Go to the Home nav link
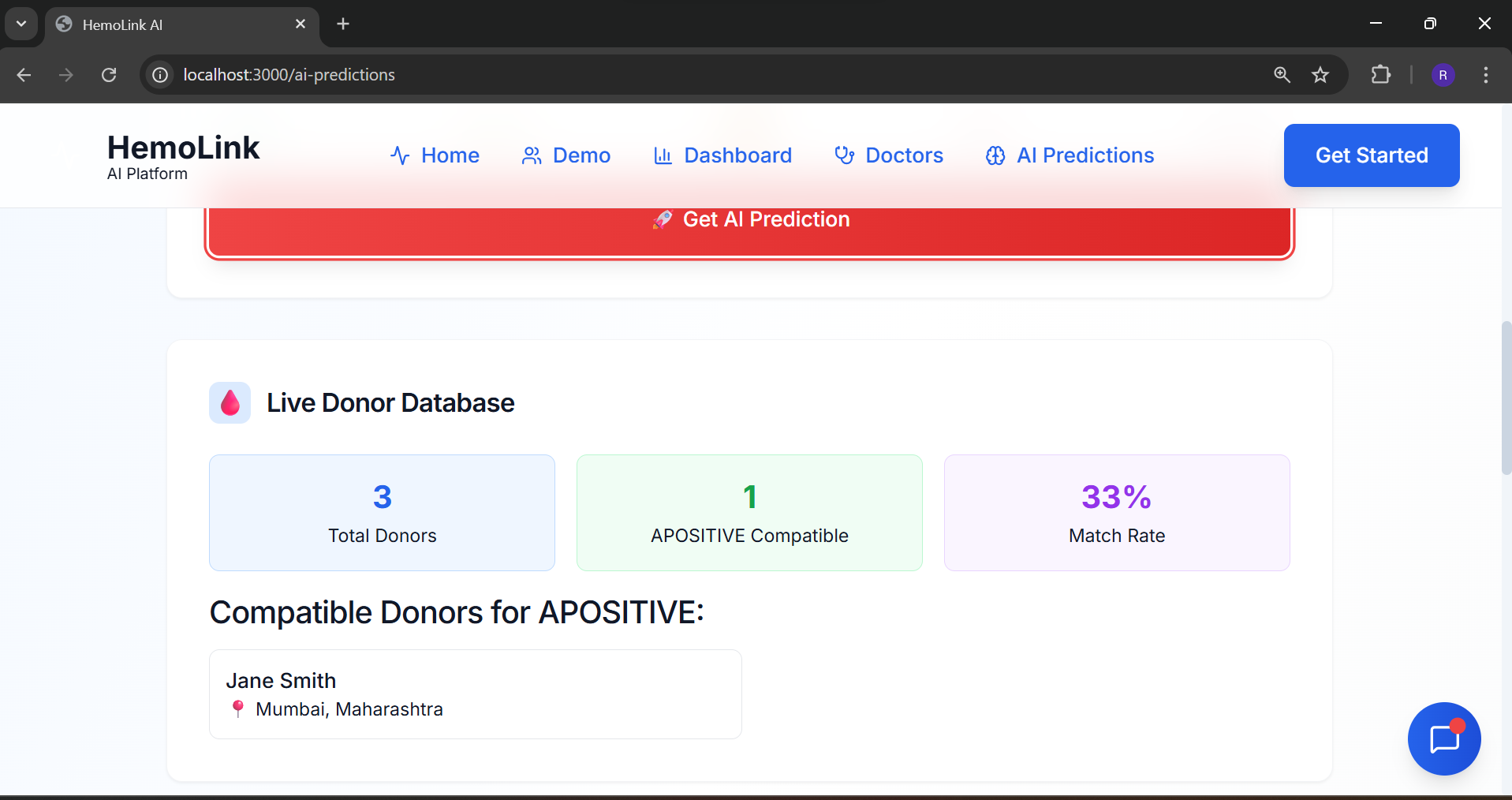Image resolution: width=1512 pixels, height=800 pixels. tap(435, 155)
